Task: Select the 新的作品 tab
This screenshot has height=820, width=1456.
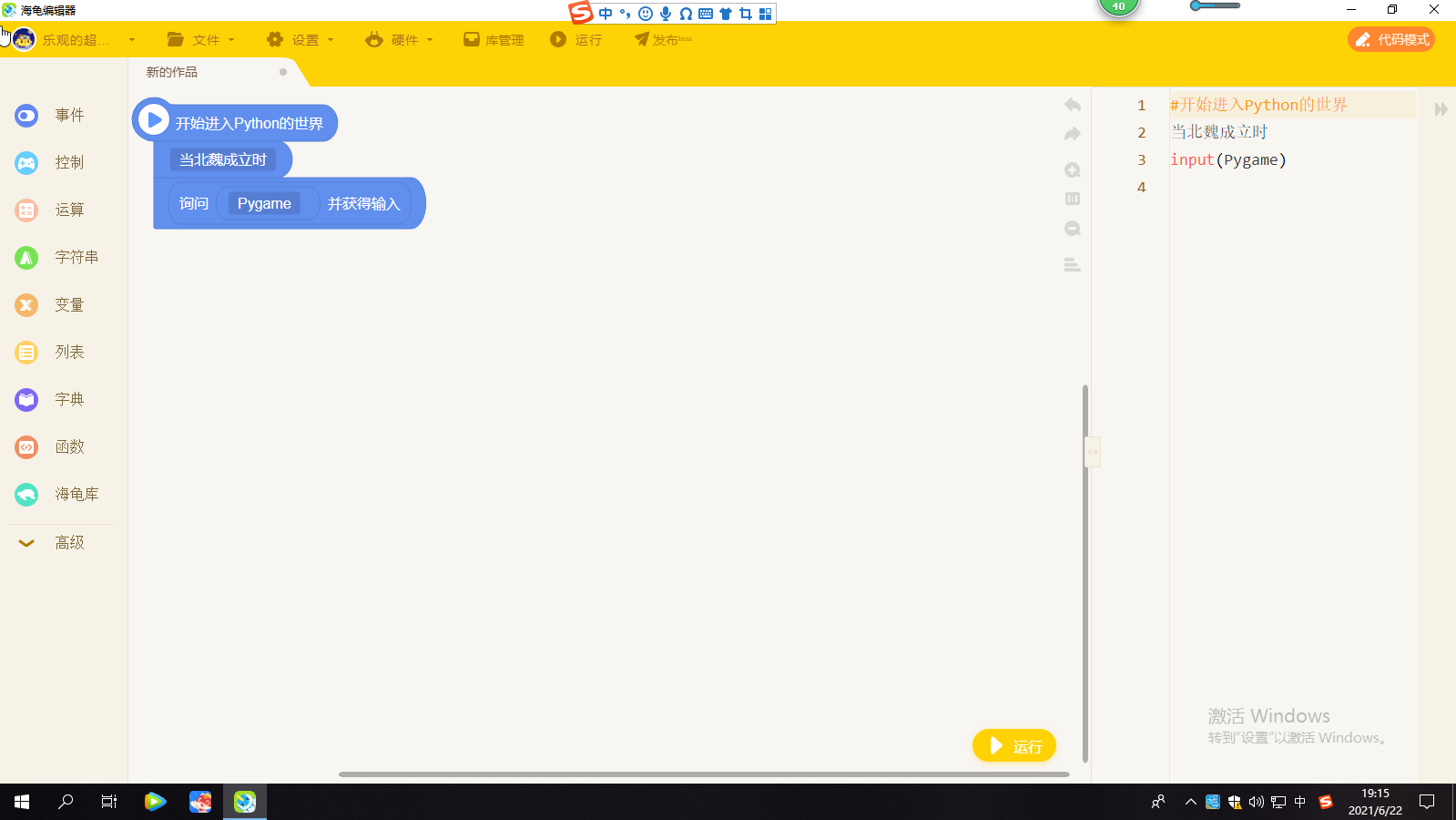Action: pos(172,72)
